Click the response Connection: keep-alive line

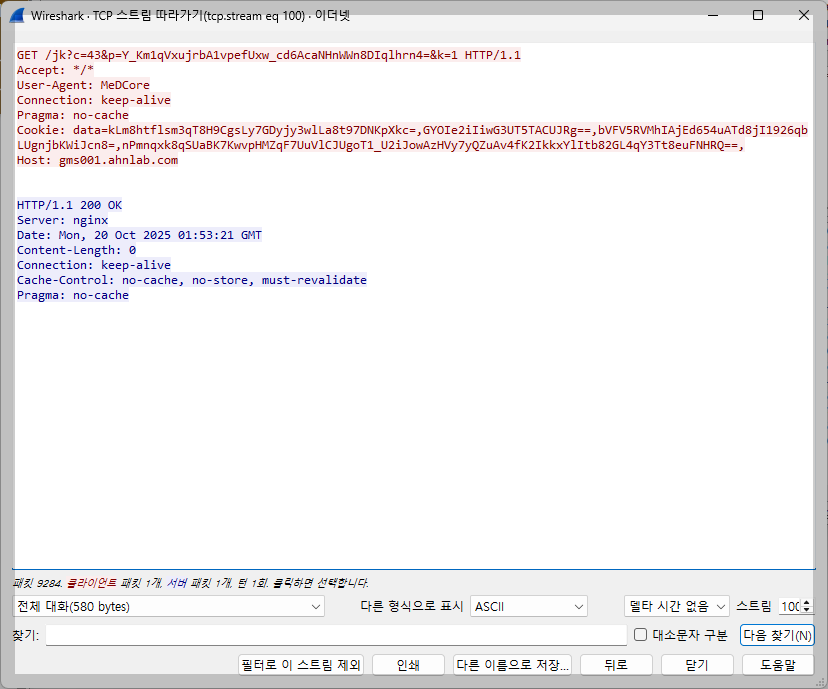[94, 265]
